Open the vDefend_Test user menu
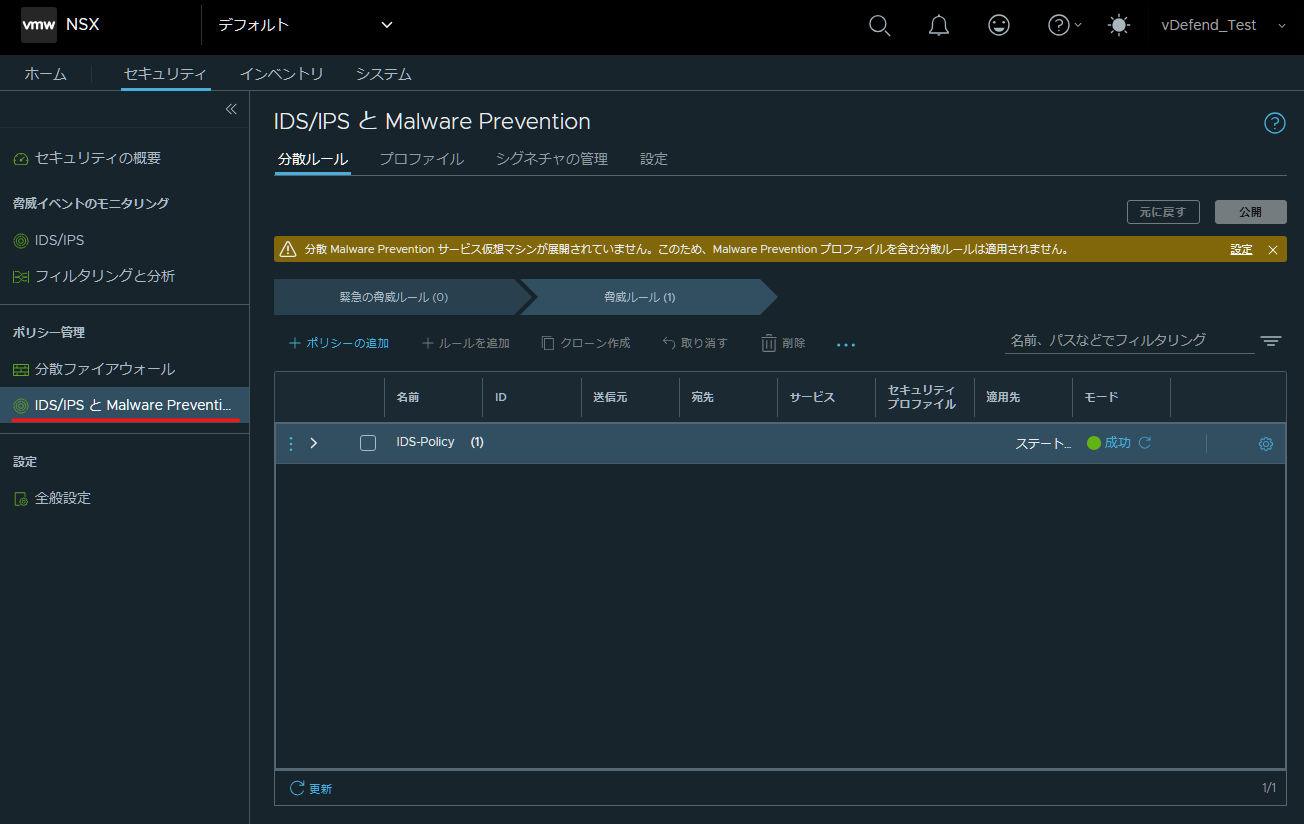This screenshot has width=1304, height=824. [1223, 25]
